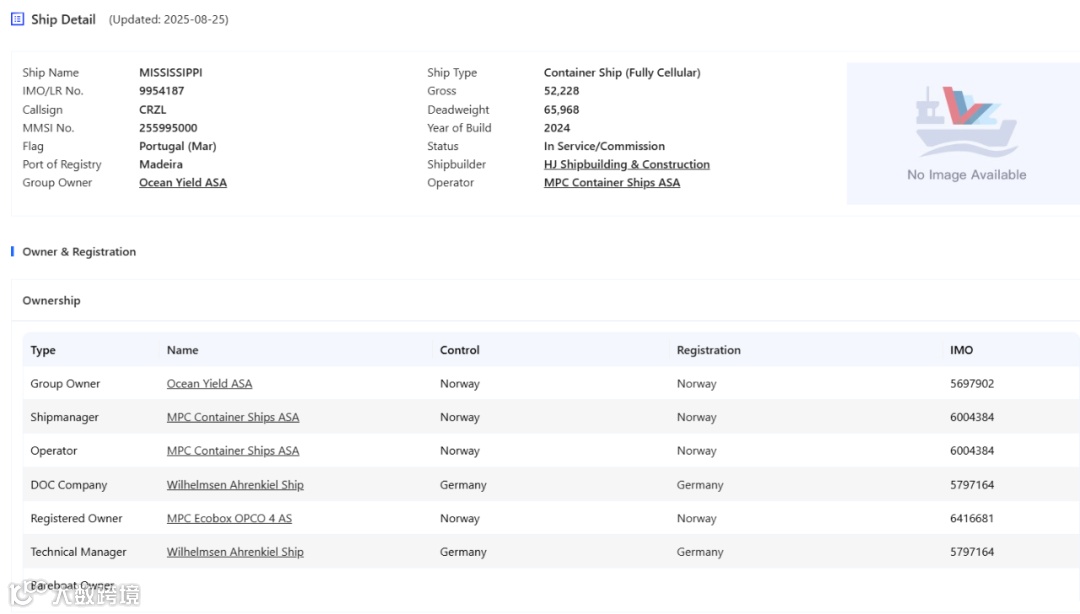Select Registration Germany in Technical Manager row
The width and height of the screenshot is (1080, 614).
pyautogui.click(x=700, y=553)
